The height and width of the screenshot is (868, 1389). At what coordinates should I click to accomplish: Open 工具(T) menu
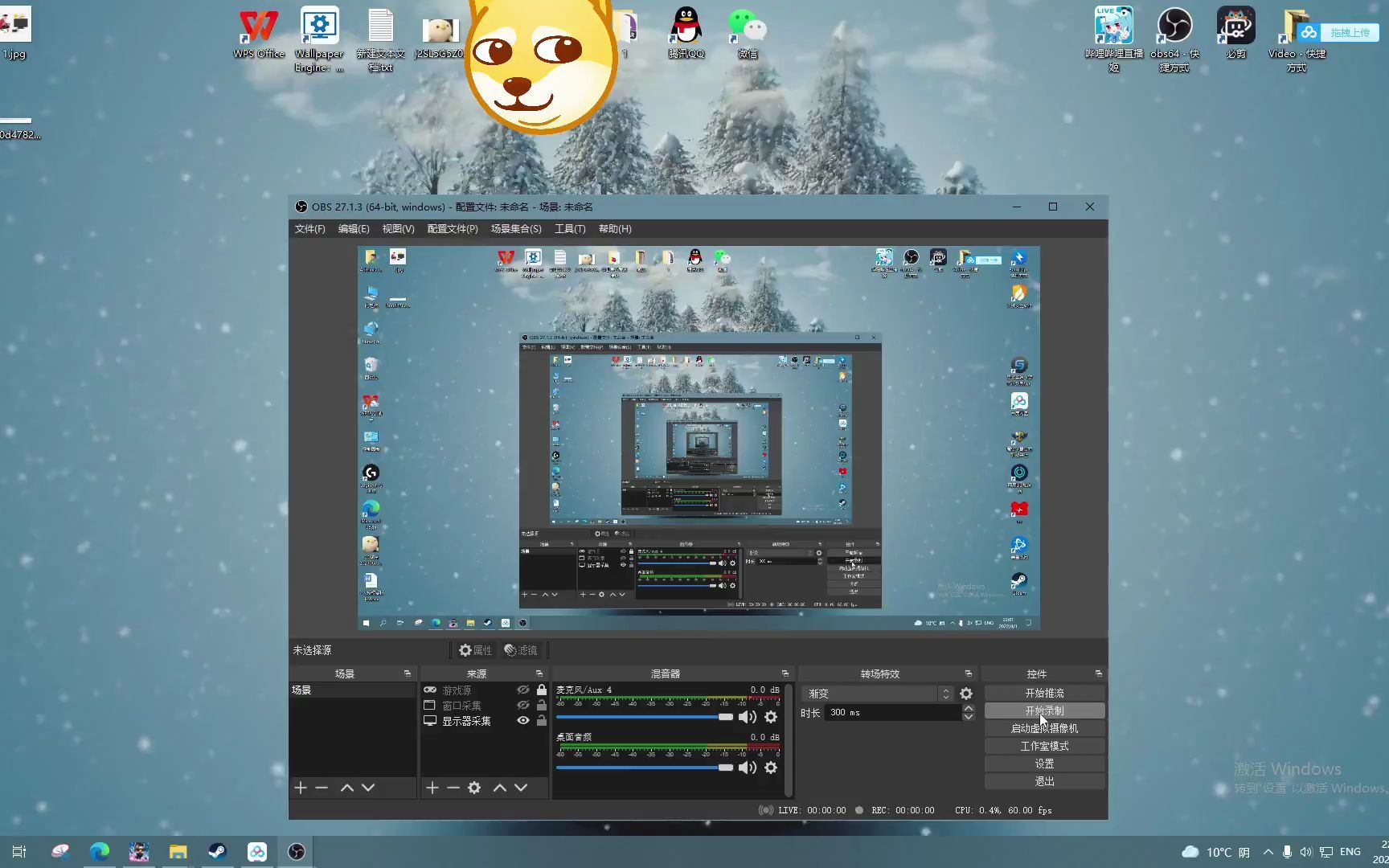tap(570, 229)
